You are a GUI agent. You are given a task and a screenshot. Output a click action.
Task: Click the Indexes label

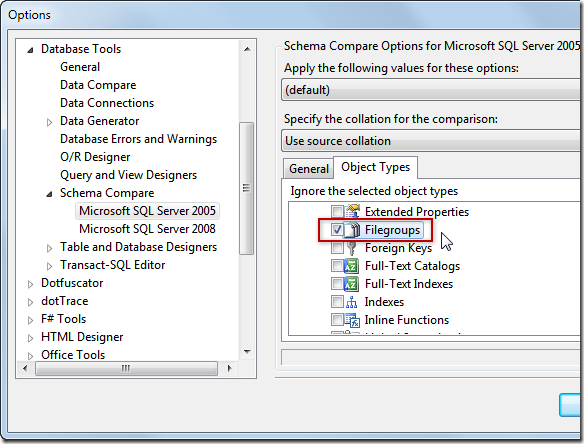coord(384,302)
